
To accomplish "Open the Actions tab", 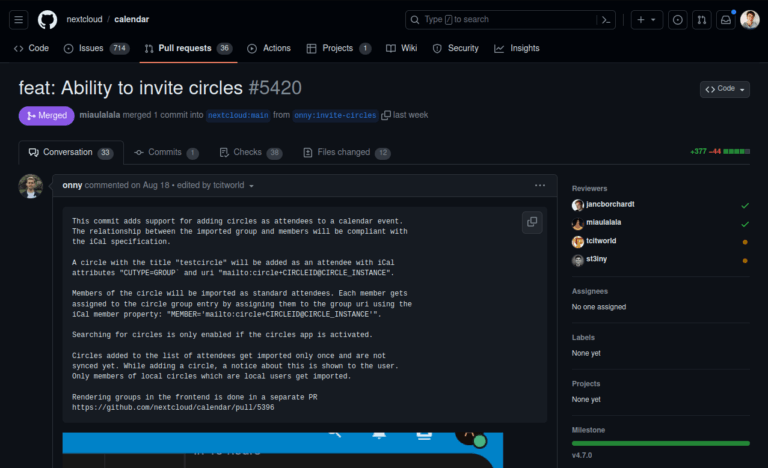I will click(x=269, y=48).
